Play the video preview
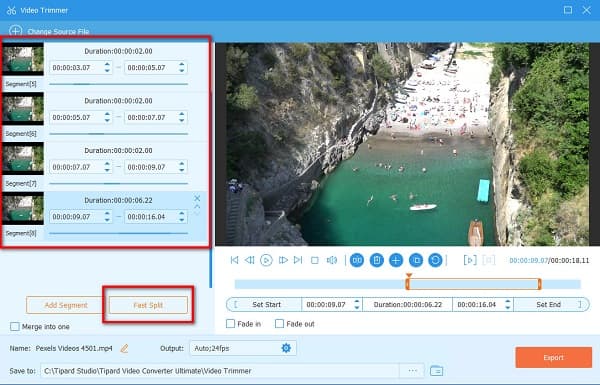Viewport: 600px width, 385px height. [266, 260]
